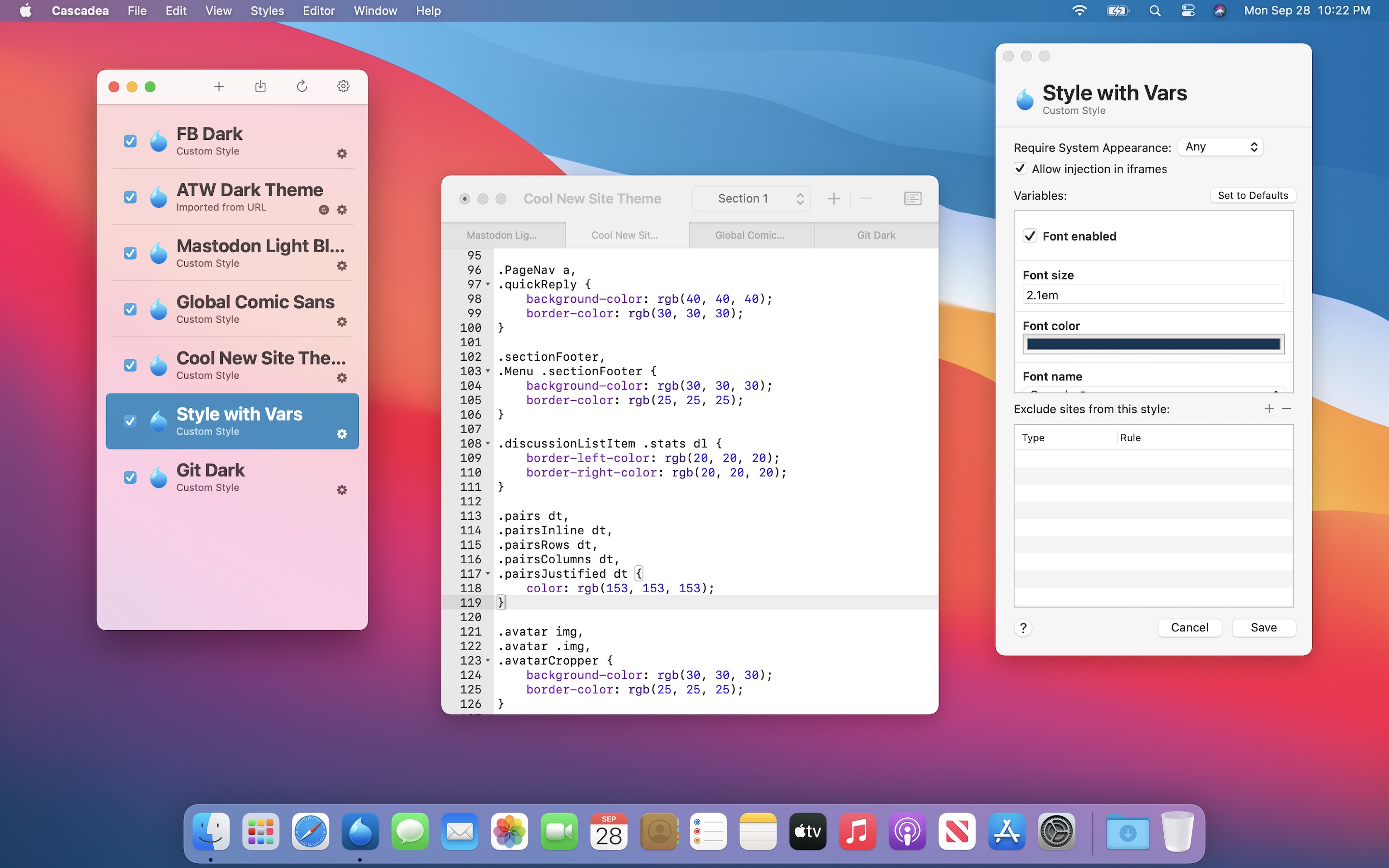Collapse the code fold arrow at line 108
This screenshot has width=1389, height=868.
488,443
